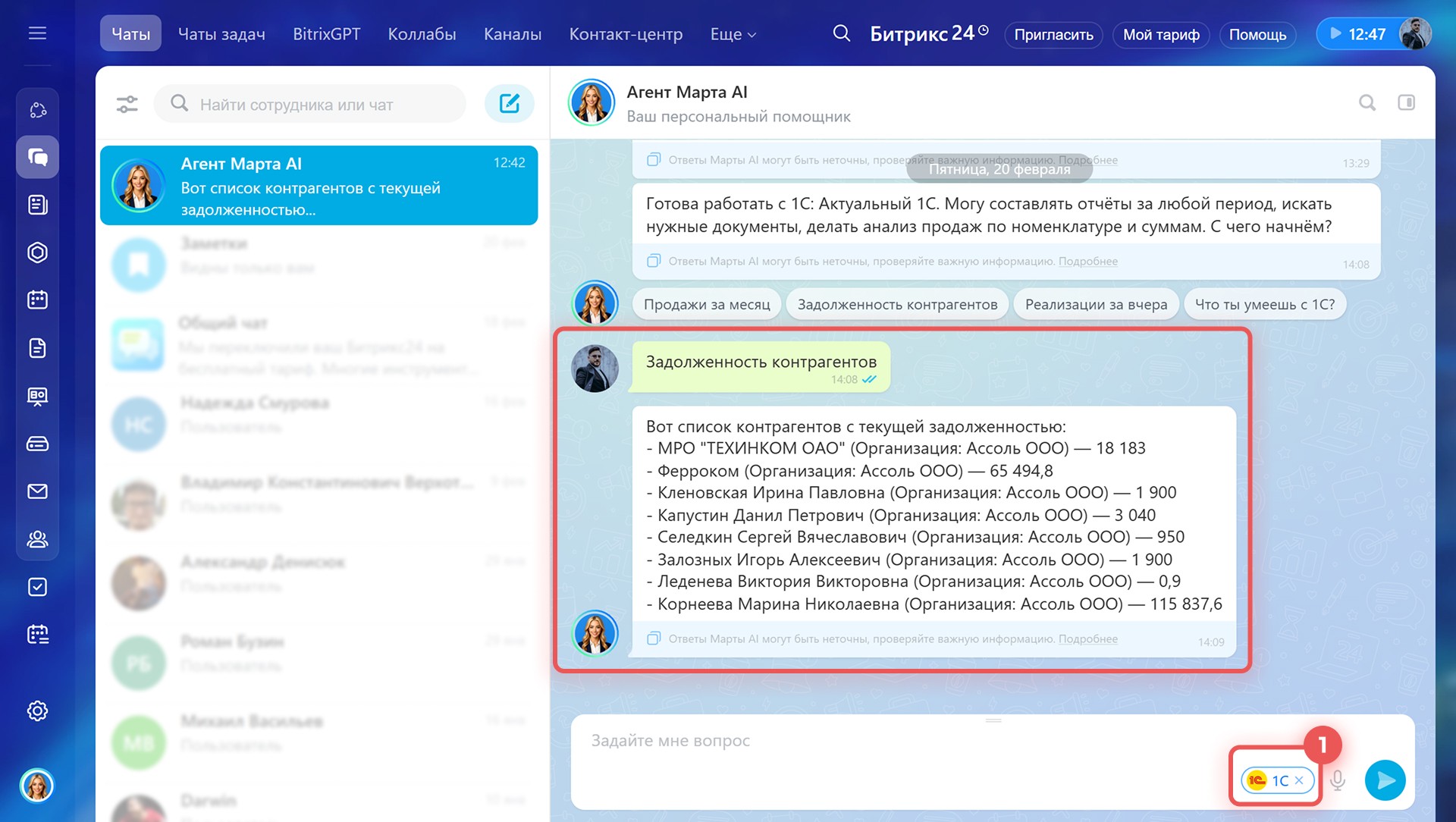The image size is (1456, 822).
Task: Expand the Еще dropdown menu
Action: click(733, 34)
